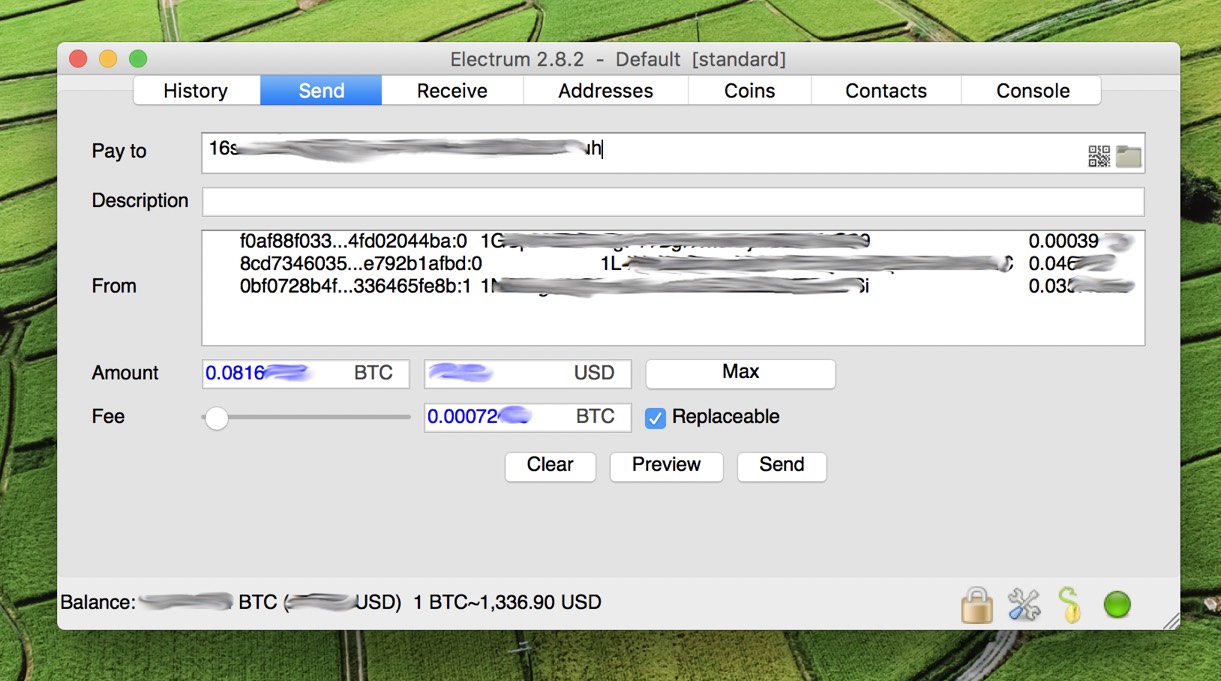Select the 8cd7346035...e792b1afbd:0 coin row

pyautogui.click(x=673, y=263)
